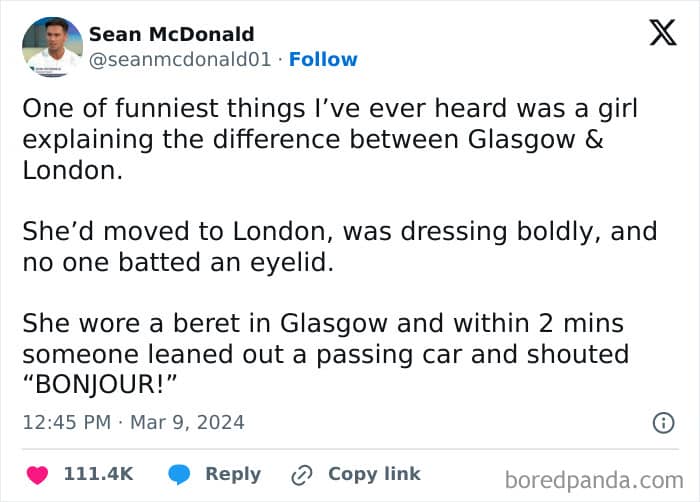
Task: Click the blue reply bubble icon
Action: [x=179, y=475]
